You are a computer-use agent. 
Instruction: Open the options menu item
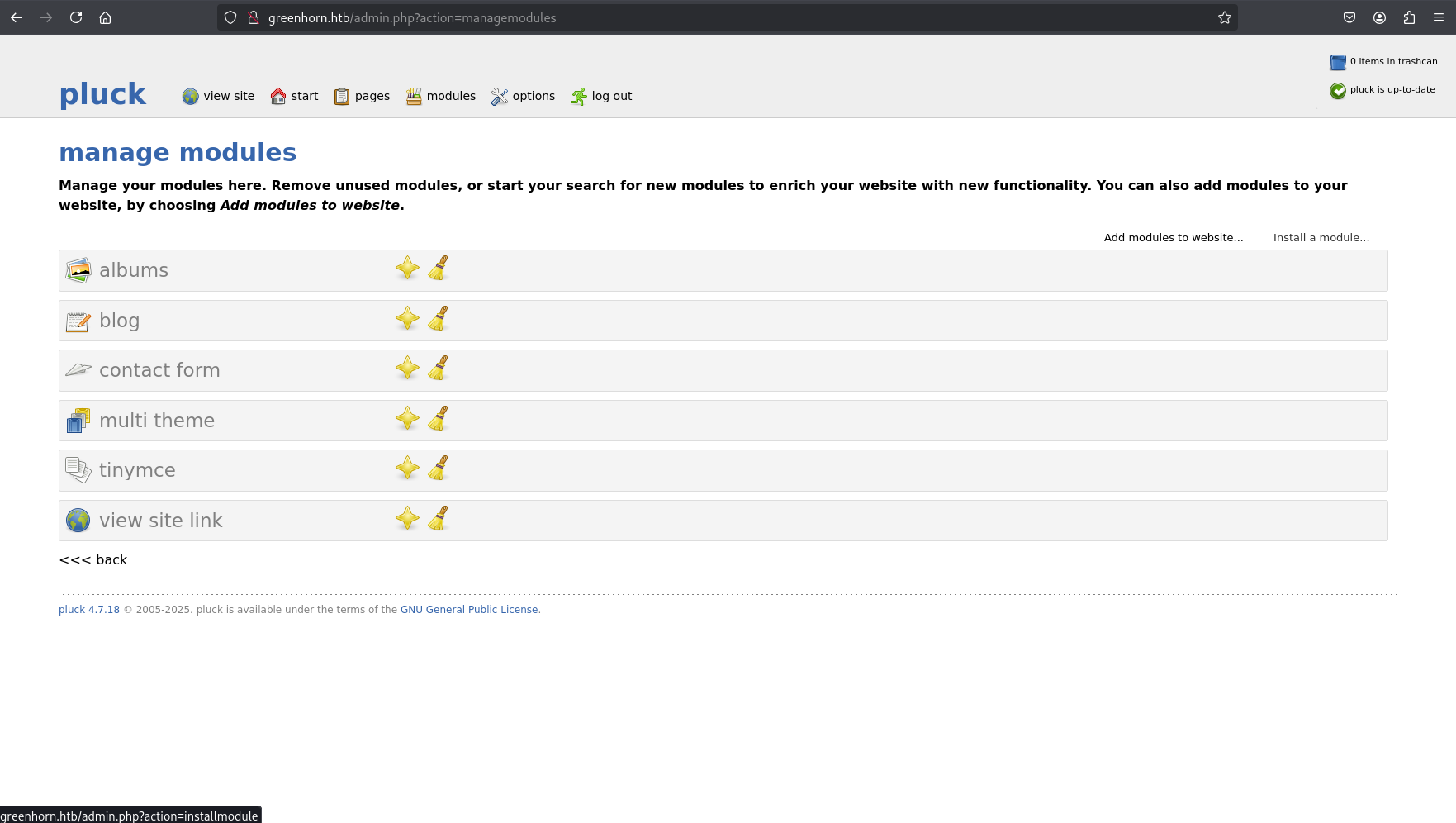523,97
